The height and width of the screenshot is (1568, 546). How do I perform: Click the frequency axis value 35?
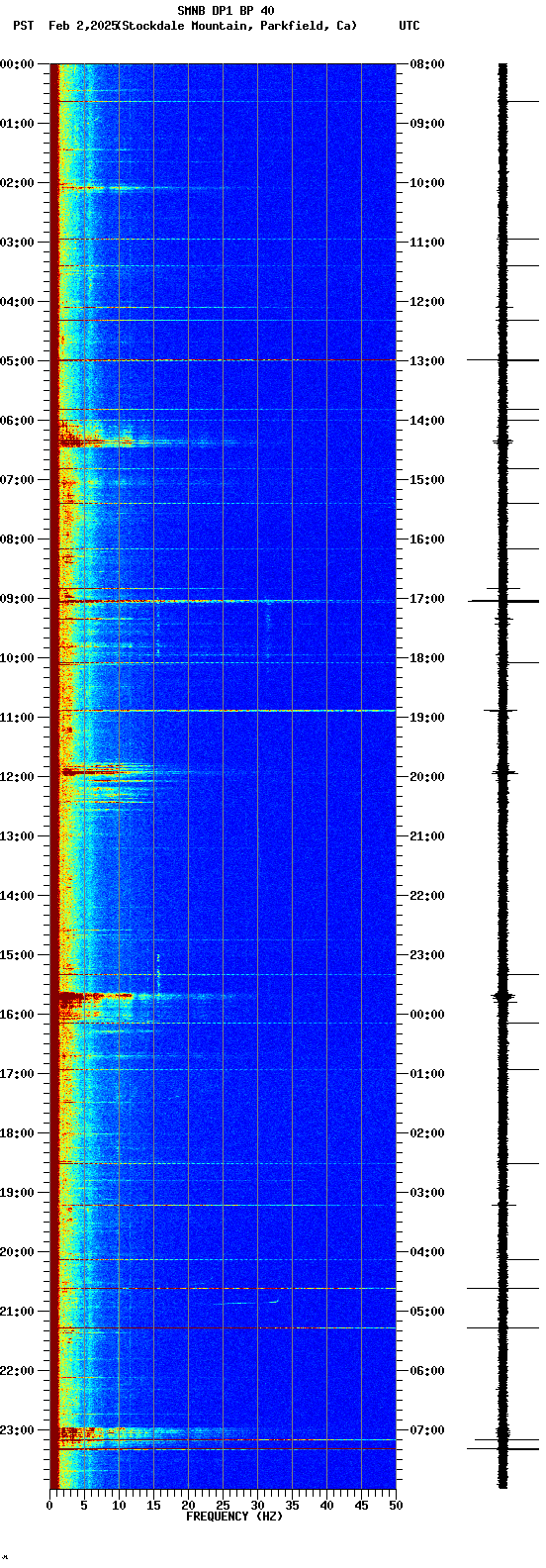coord(292,1506)
